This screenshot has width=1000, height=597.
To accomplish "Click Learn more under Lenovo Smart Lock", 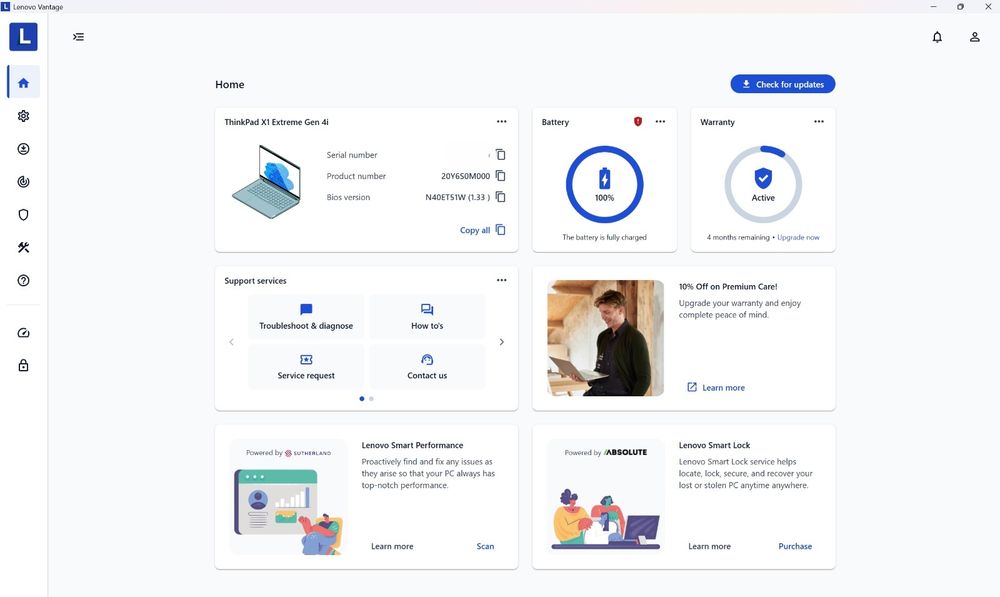I will click(x=709, y=546).
